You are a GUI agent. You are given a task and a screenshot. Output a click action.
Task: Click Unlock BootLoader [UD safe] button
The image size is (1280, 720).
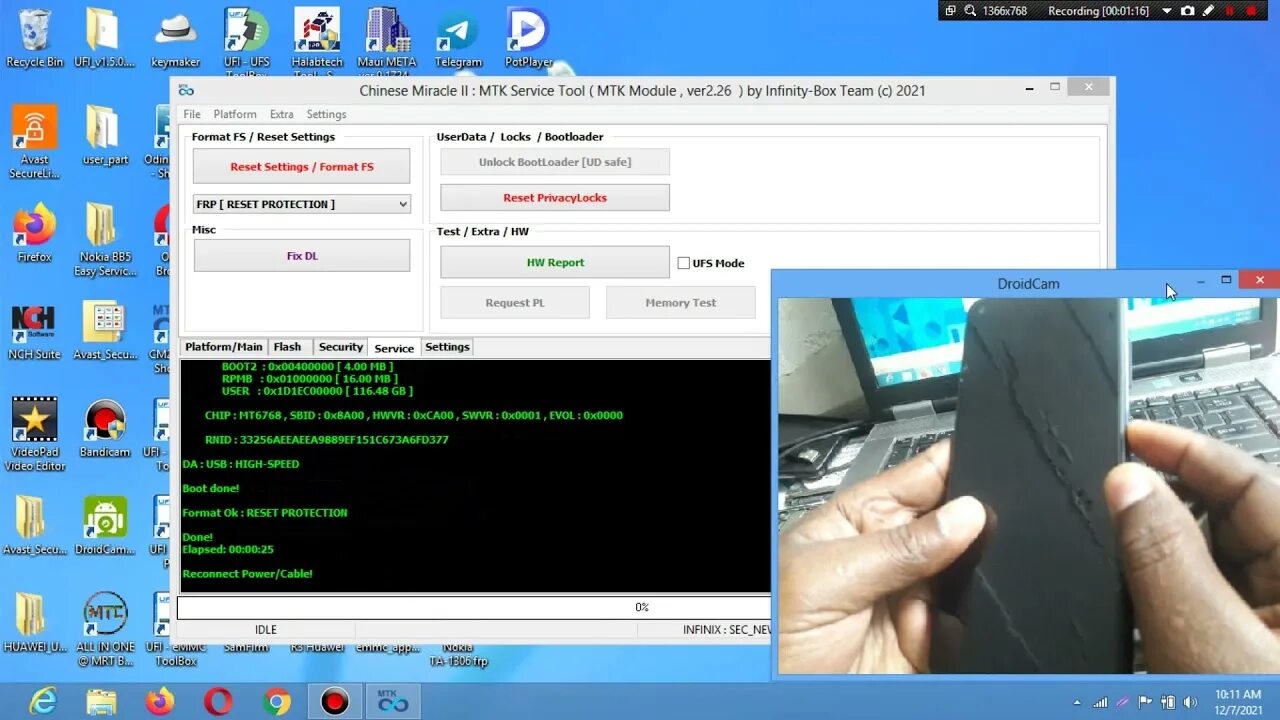click(x=555, y=162)
